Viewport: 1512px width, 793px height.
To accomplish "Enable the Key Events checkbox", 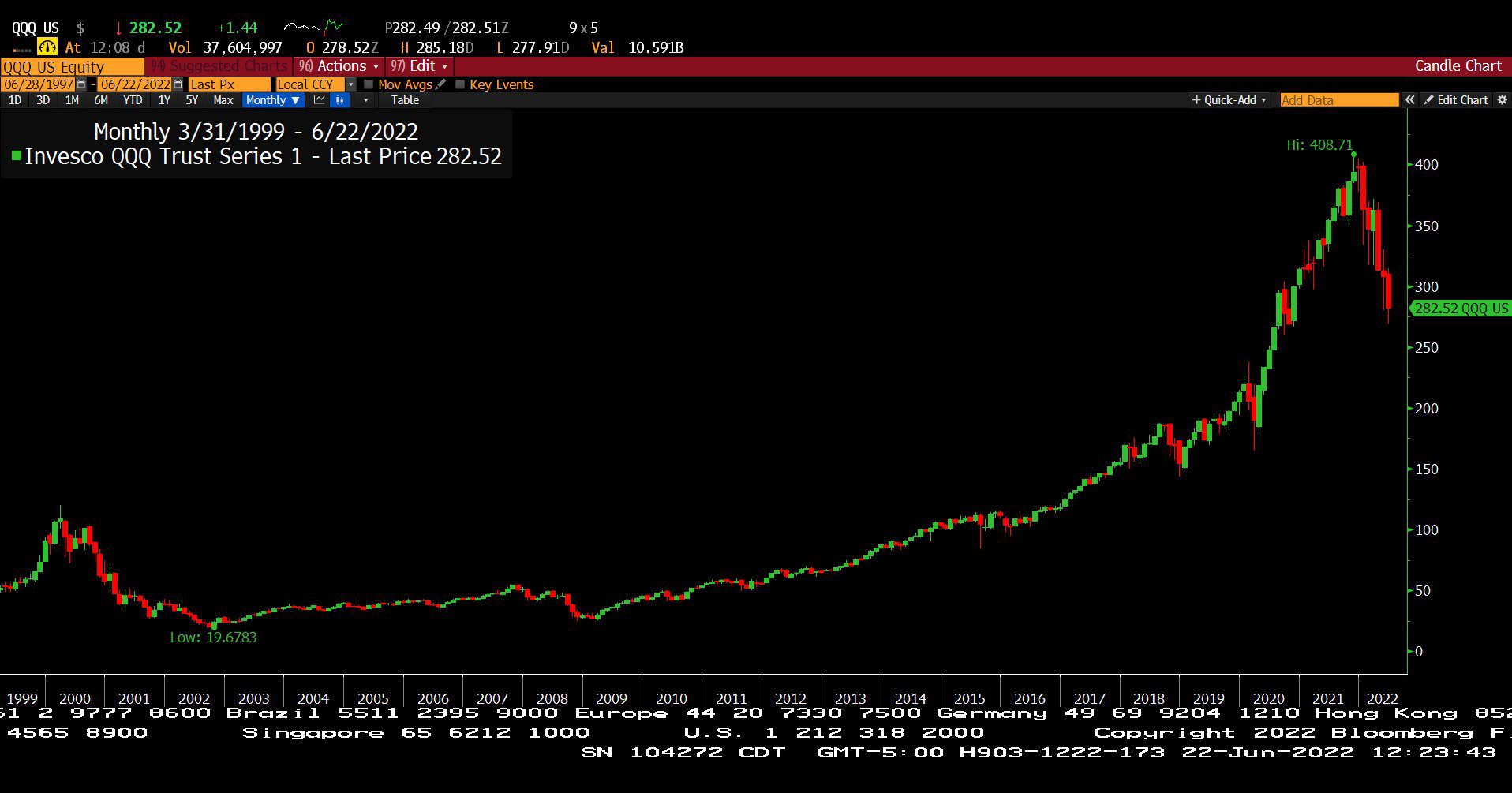I will pos(460,84).
